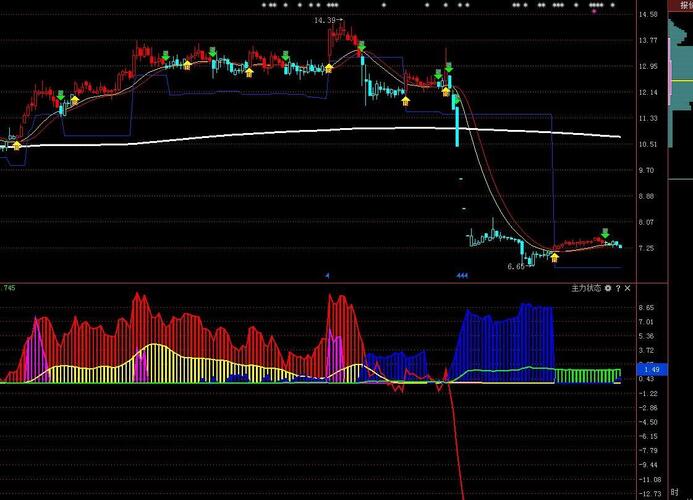
Task: Click the first yellow buy arrow at chart start
Action: 17,145
